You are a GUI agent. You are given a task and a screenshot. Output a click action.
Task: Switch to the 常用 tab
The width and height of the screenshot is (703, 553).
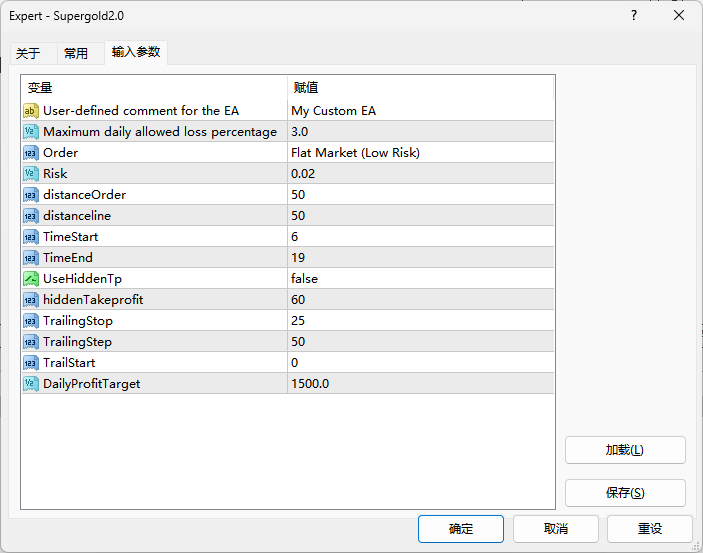click(x=76, y=54)
